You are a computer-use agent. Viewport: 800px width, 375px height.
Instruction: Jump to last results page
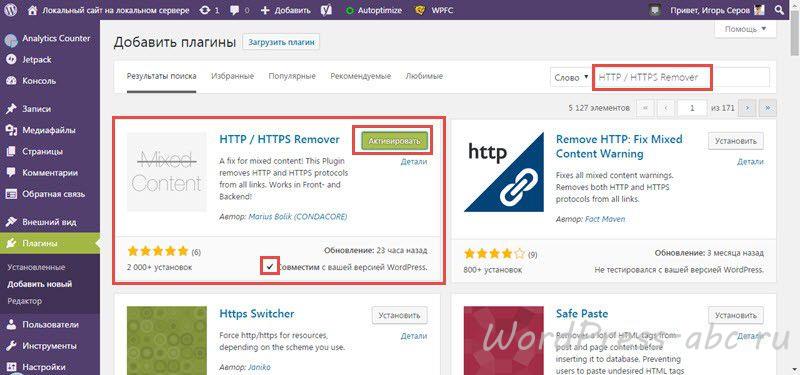click(767, 108)
